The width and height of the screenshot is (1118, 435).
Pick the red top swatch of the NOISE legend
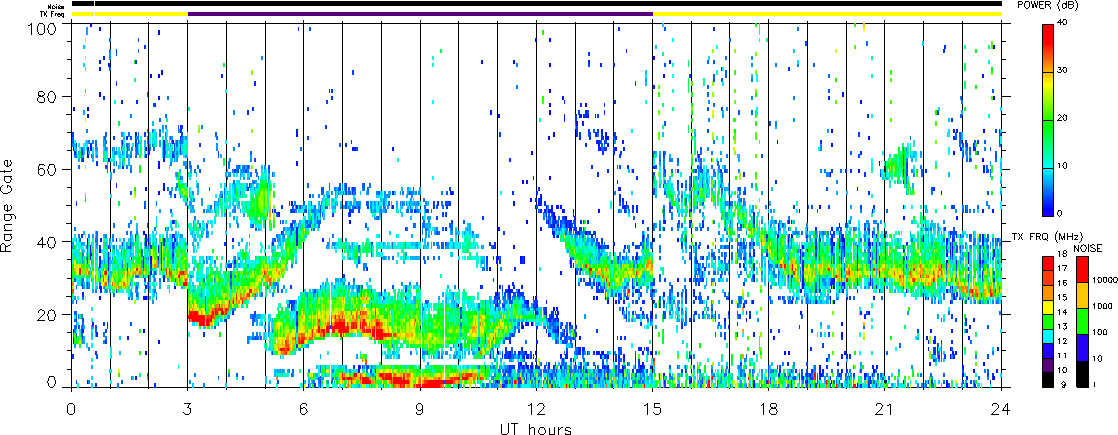click(1081, 270)
